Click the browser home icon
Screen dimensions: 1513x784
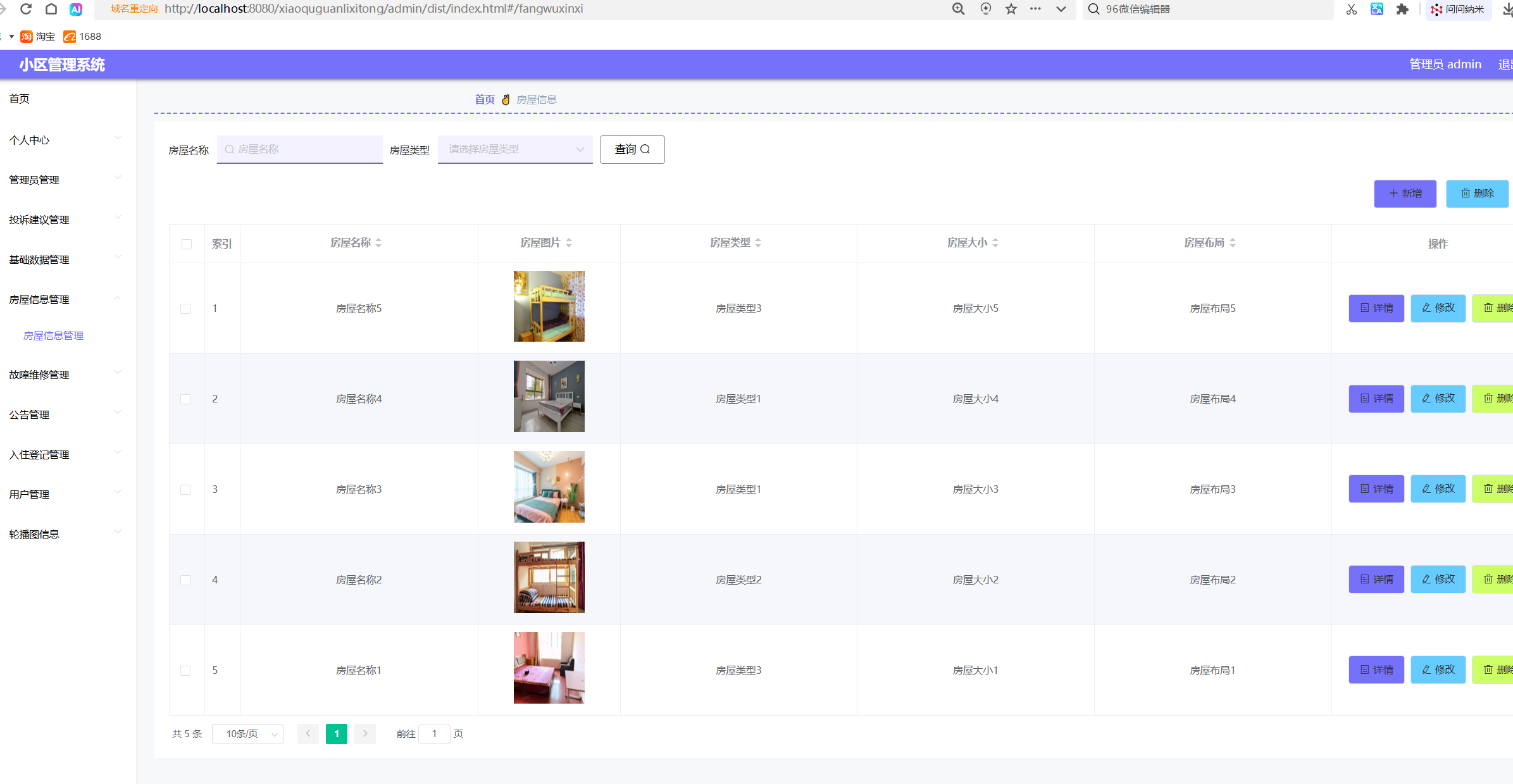51,9
